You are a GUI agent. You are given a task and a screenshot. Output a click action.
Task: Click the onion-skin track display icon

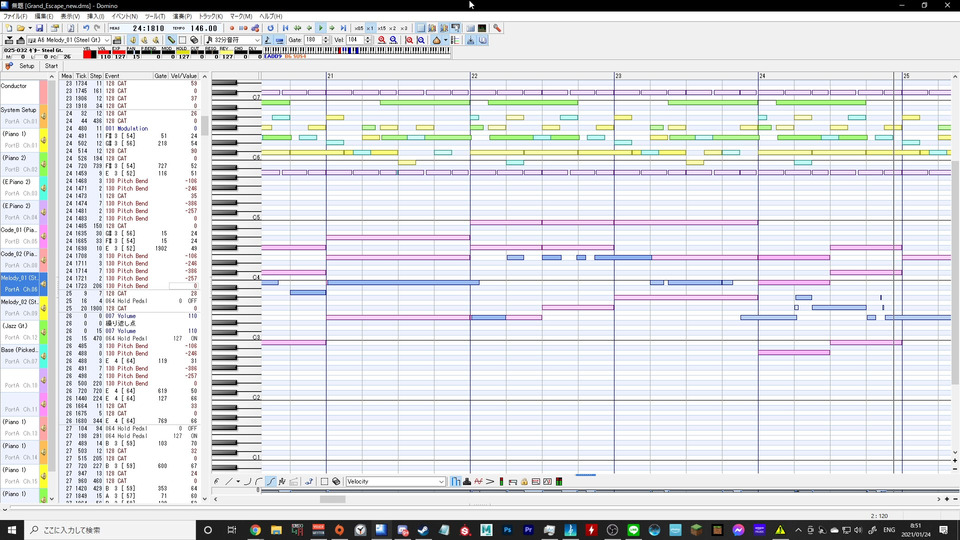437,40
